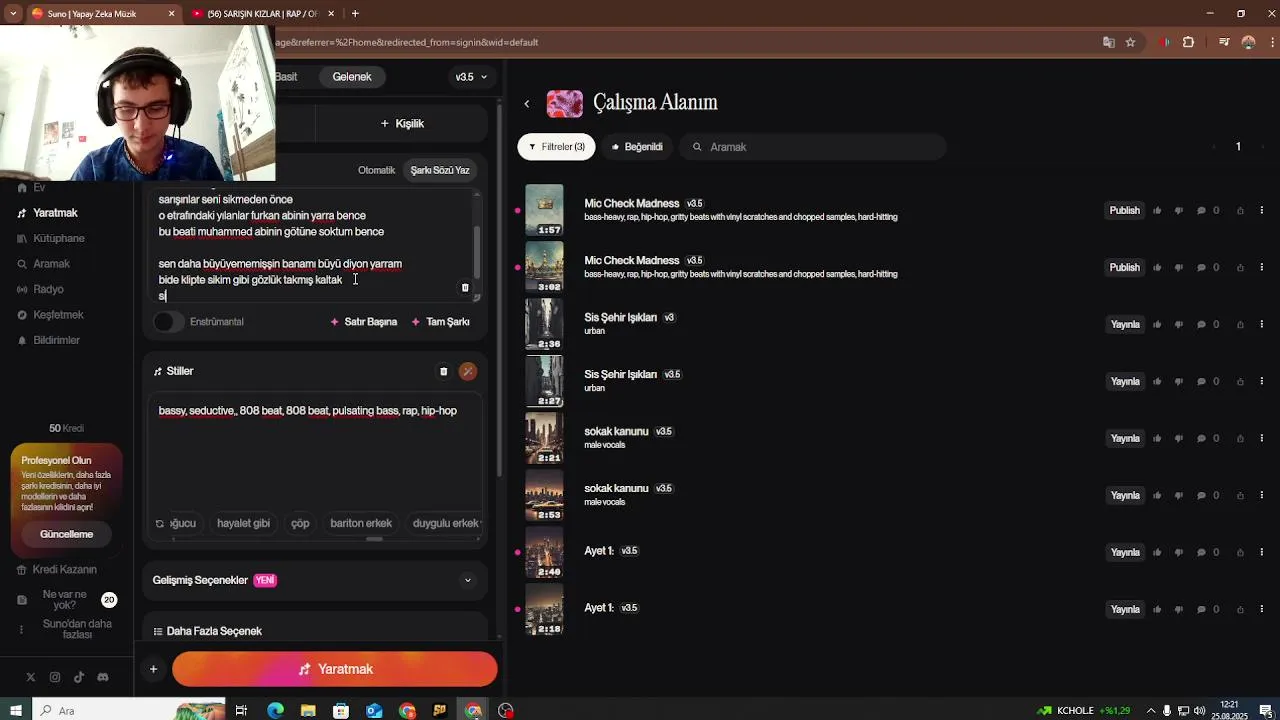Click Tam Şarkı lyric generator
1280x720 pixels.
440,322
